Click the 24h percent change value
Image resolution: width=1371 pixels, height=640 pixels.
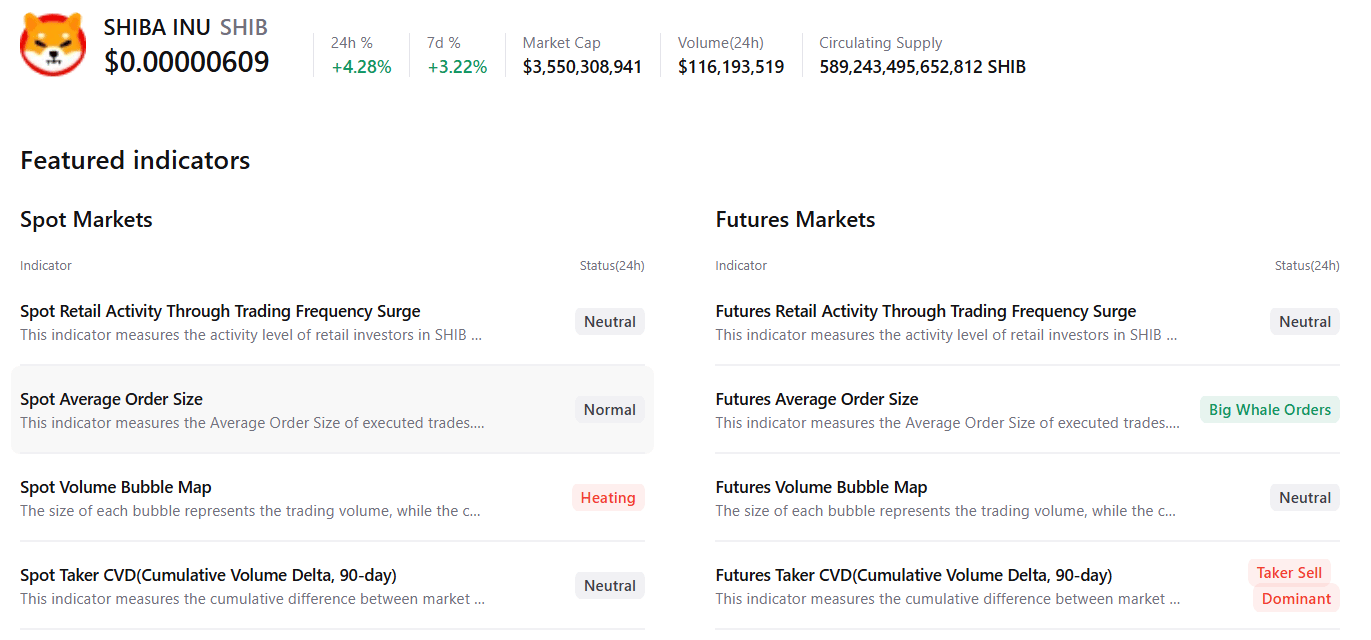(x=361, y=67)
